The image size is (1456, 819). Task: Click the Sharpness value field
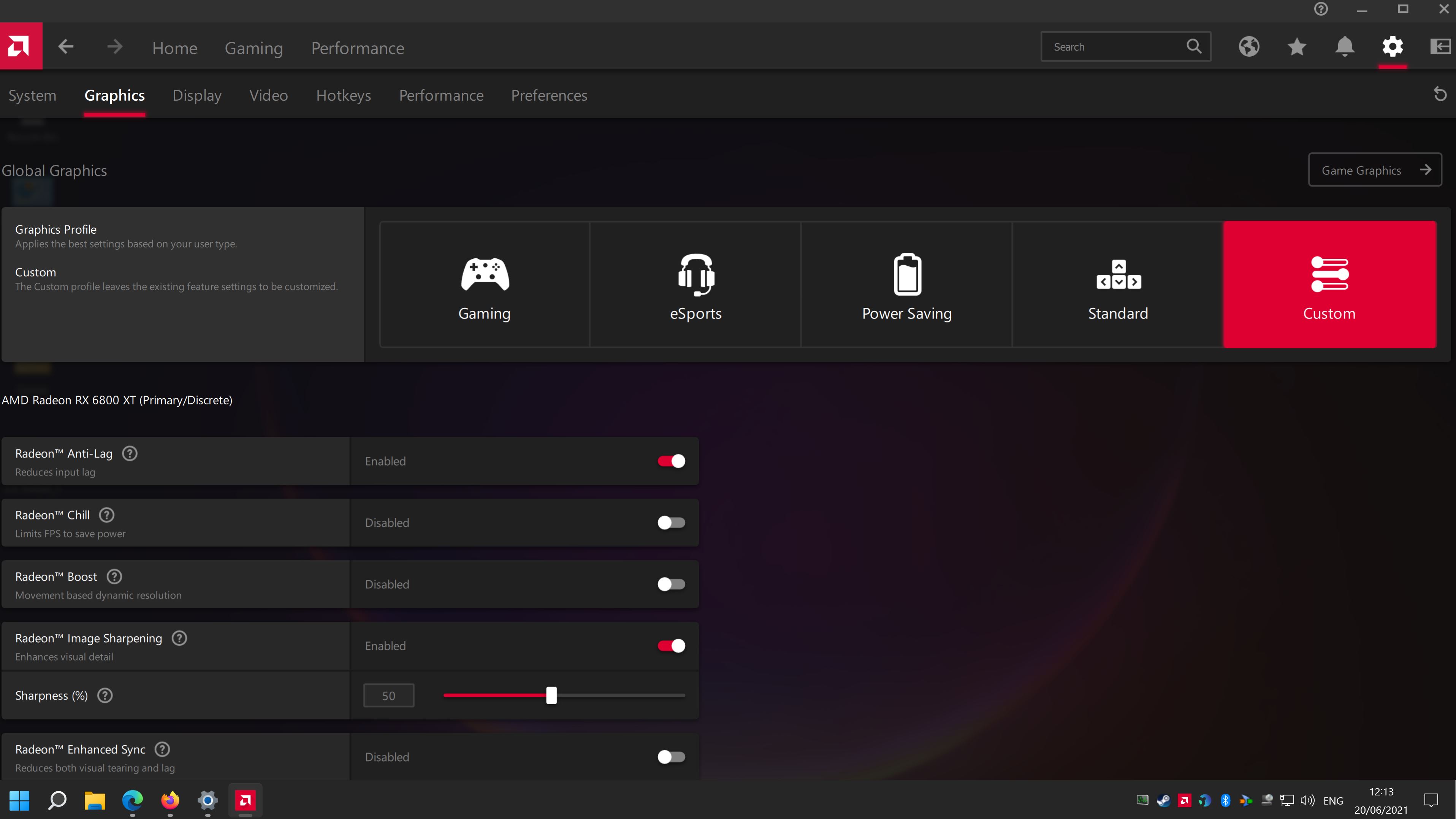(388, 696)
